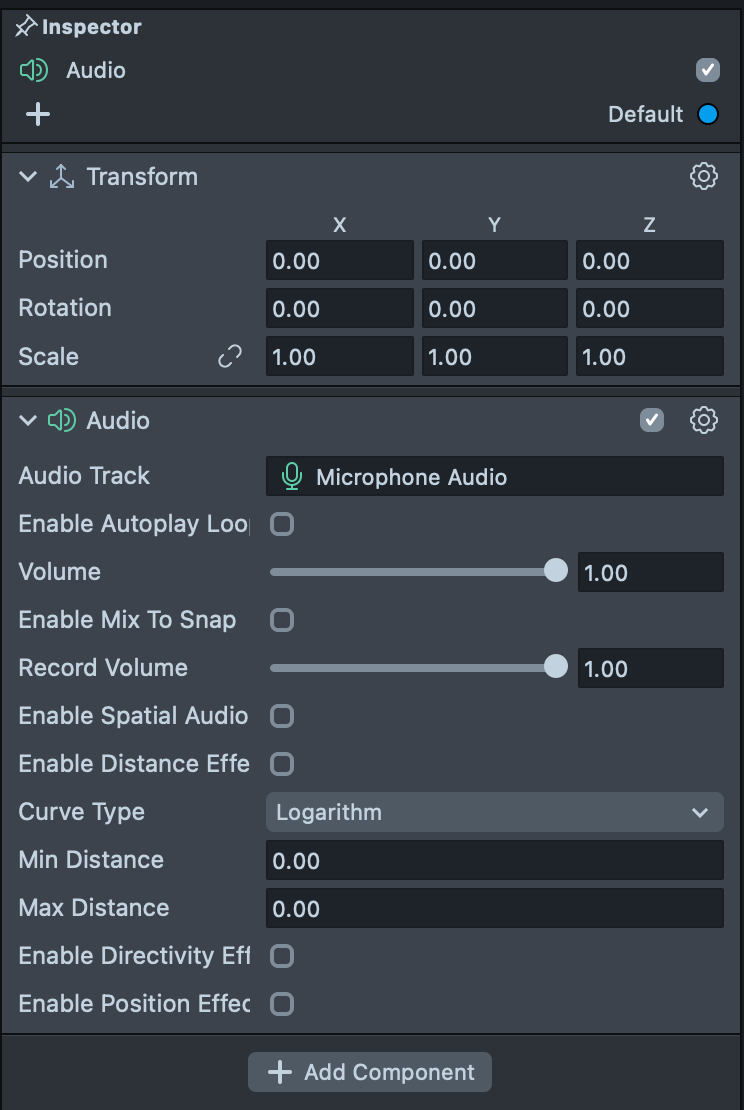
Task: Click the pin icon beside Inspector
Action: (x=26, y=27)
